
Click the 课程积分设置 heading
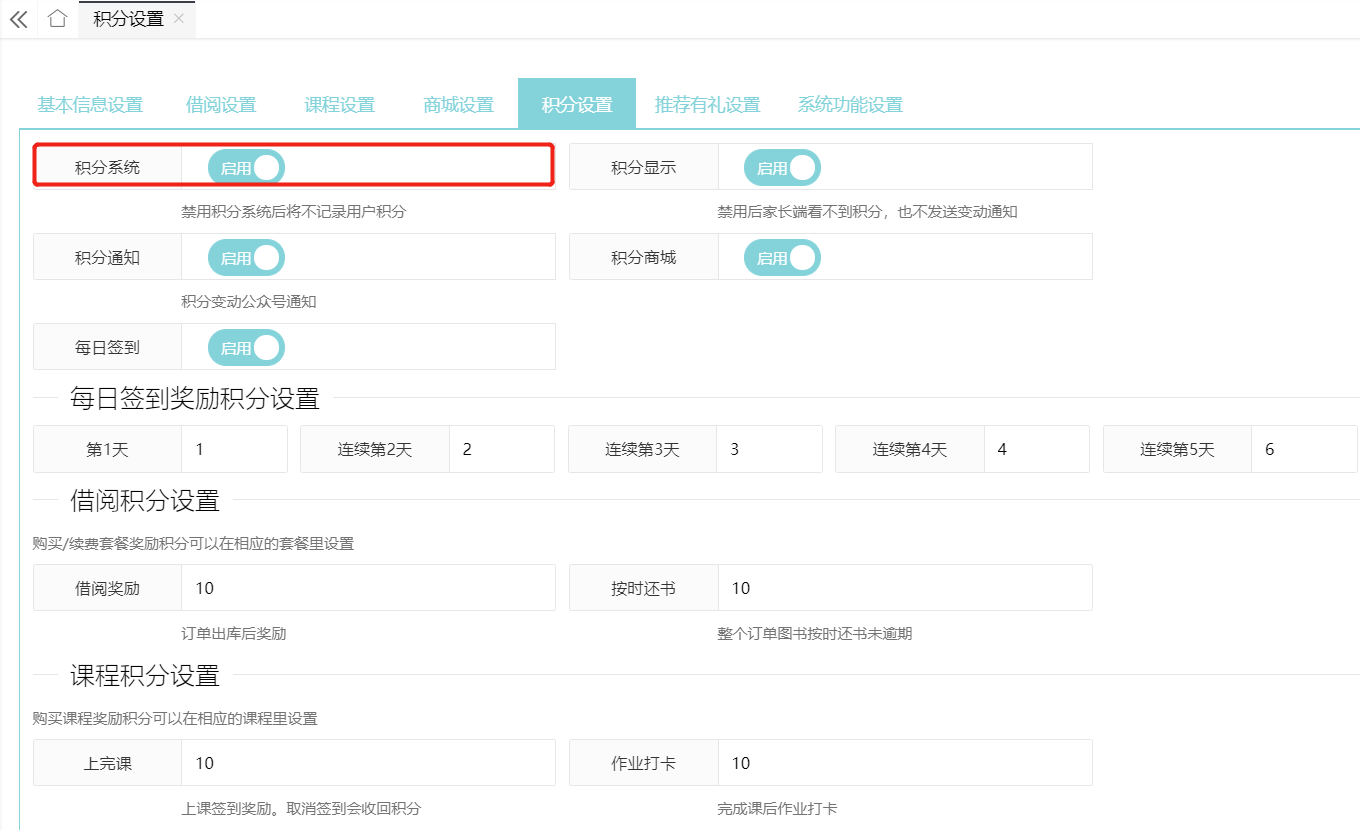pos(145,675)
